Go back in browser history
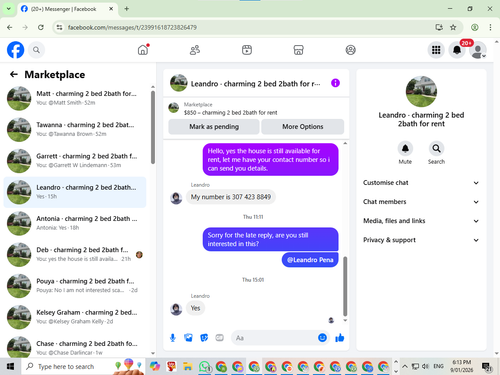 tap(10, 27)
